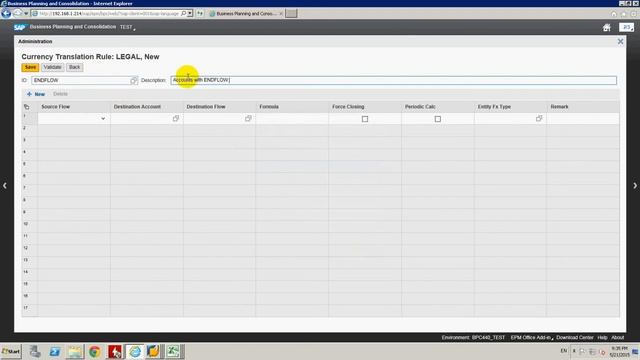Go to the BPC home page icon
The height and width of the screenshot is (360, 640).
pos(607,27)
